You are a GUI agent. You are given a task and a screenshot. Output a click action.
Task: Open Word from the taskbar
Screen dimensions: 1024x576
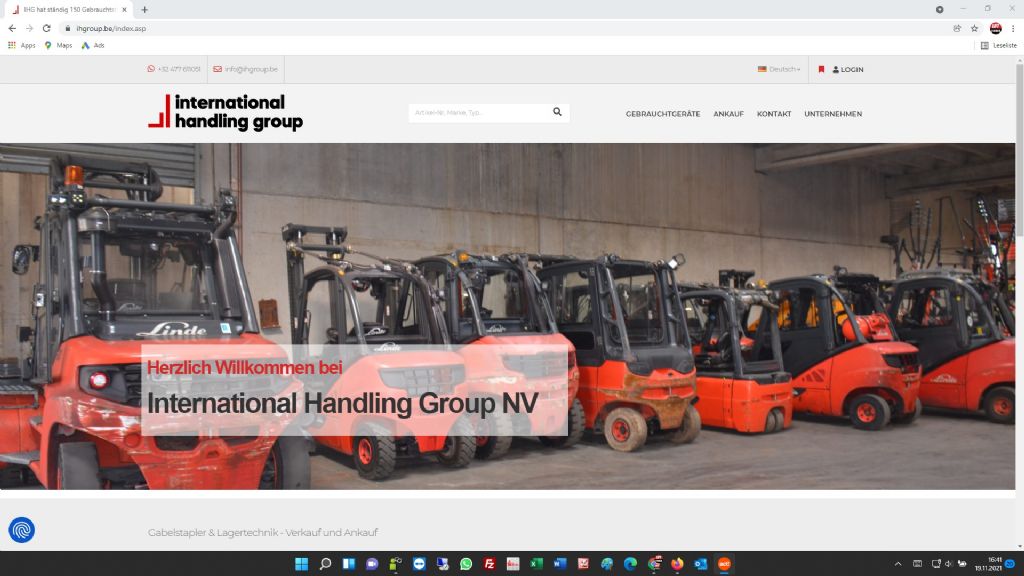[x=560, y=564]
